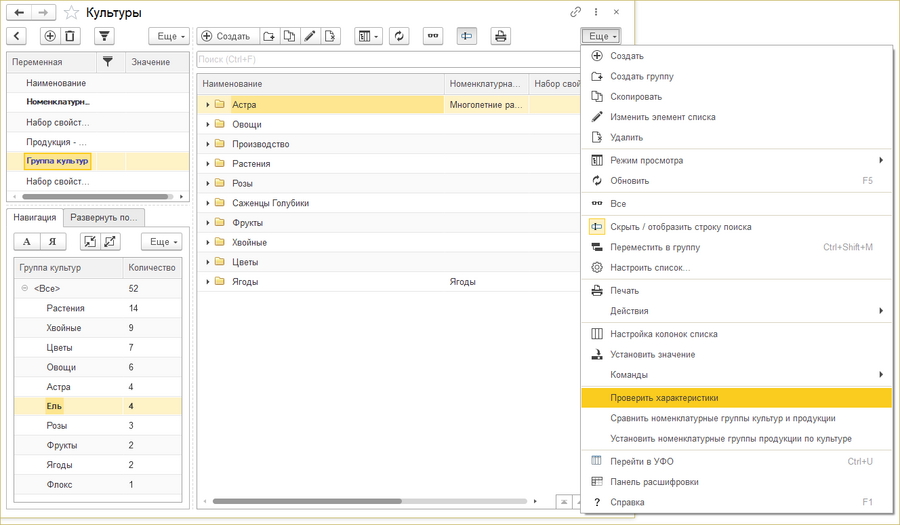Toggle the search bar visibility toolbar button
The image size is (900, 525).
466,36
